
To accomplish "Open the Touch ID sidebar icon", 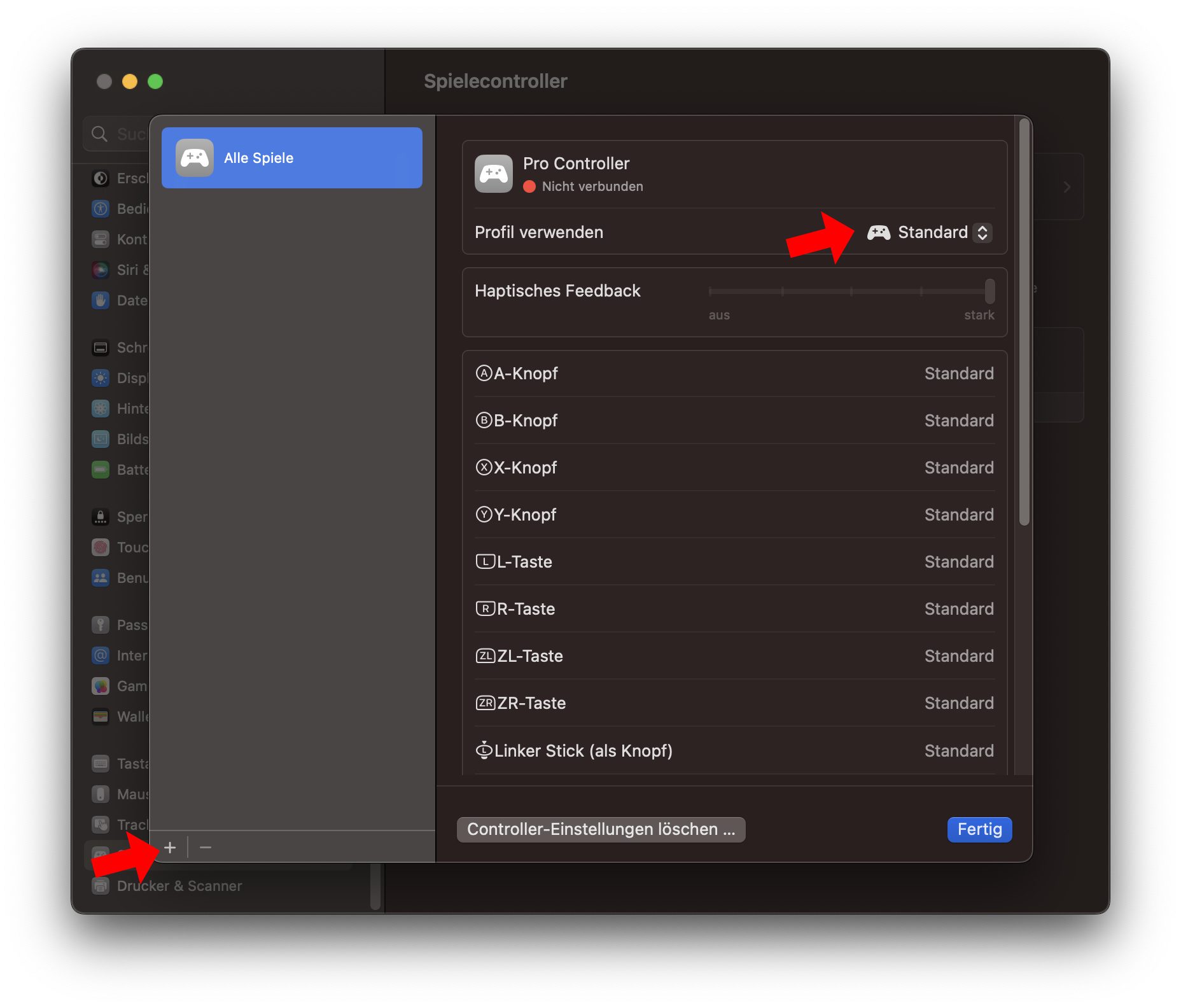I will 101,547.
